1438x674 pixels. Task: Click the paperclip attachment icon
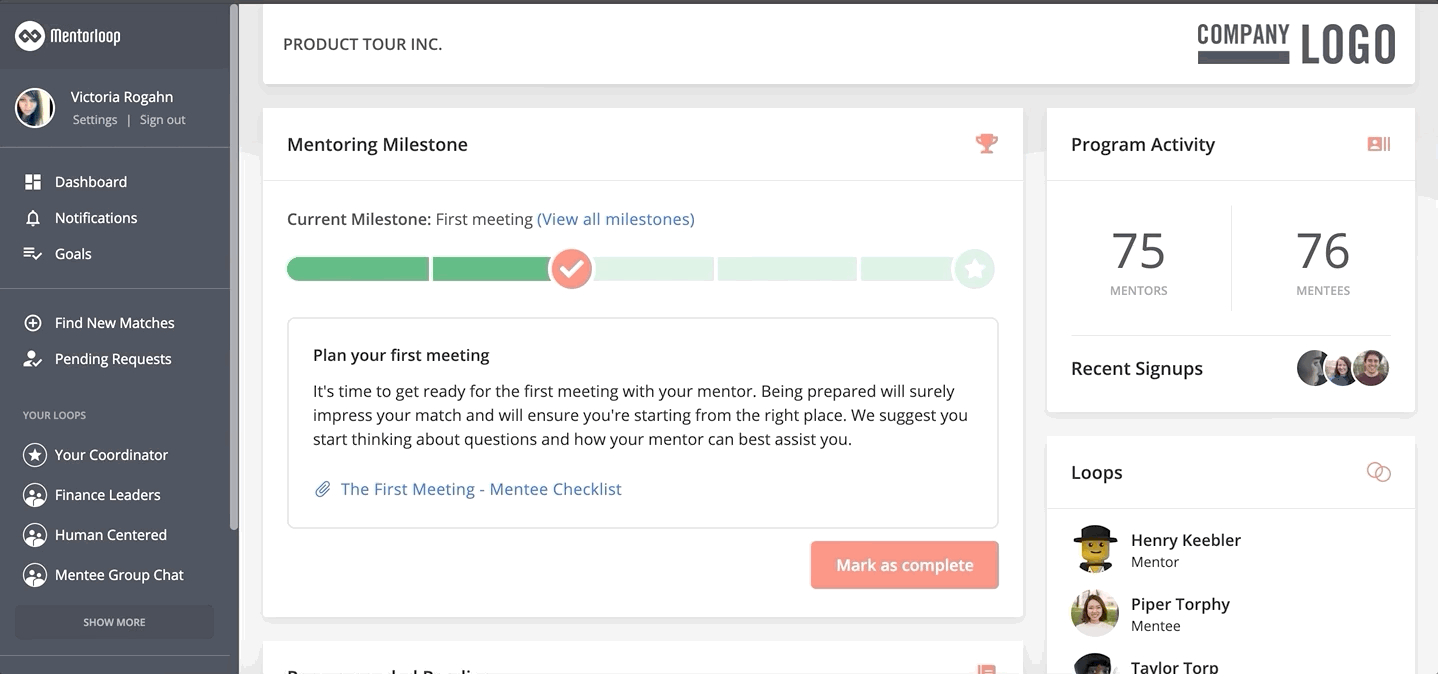(323, 489)
